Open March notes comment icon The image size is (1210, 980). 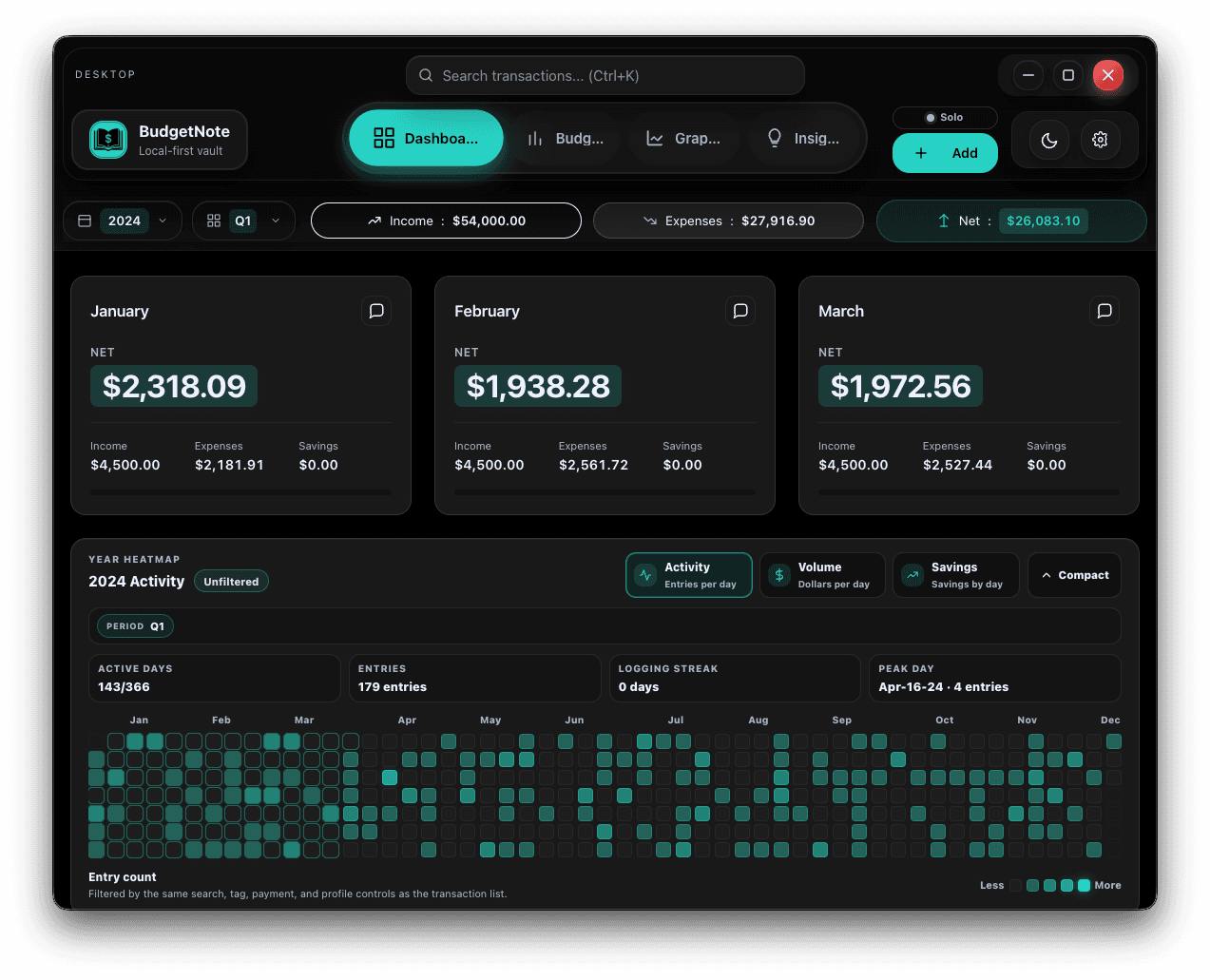coord(1104,311)
